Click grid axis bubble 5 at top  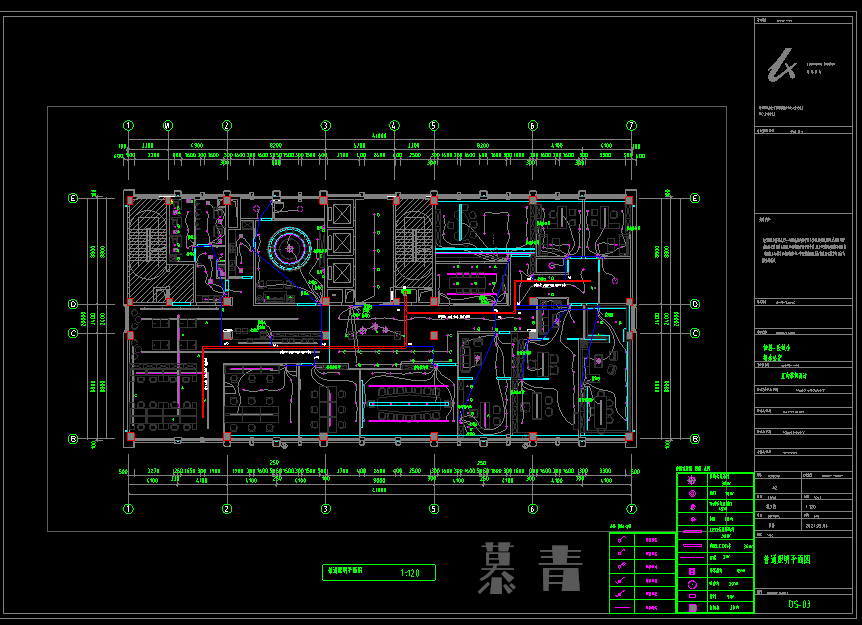tap(434, 126)
